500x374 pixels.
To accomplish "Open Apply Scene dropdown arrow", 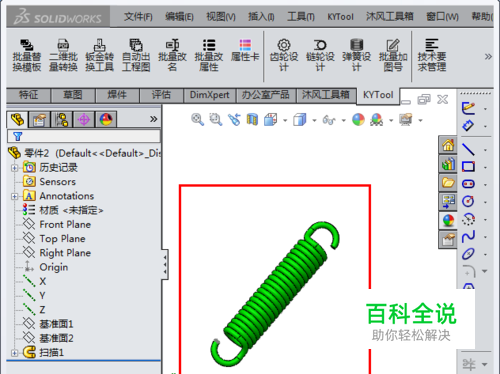I will click(391, 121).
